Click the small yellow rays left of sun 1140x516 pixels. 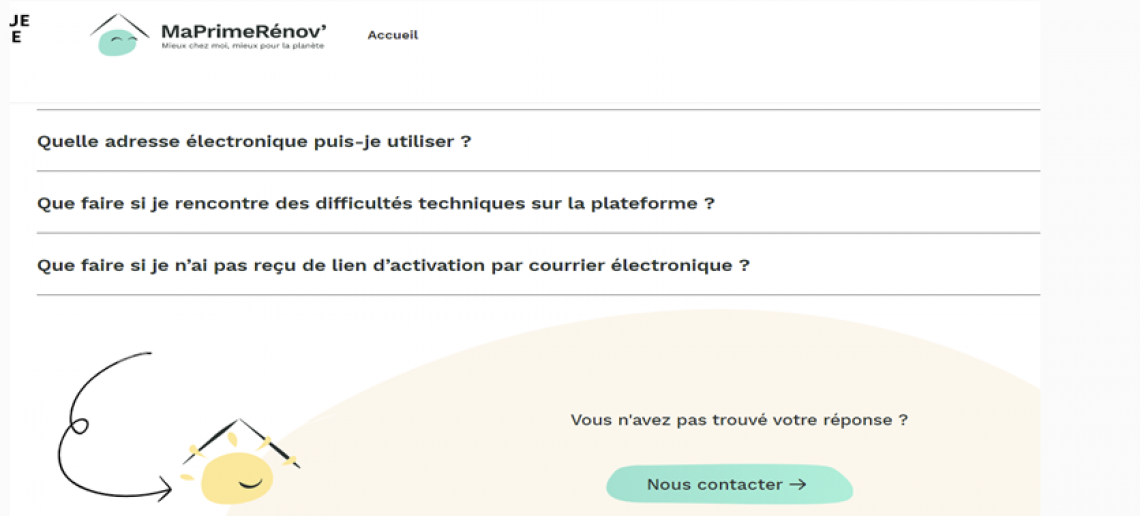coord(187,476)
